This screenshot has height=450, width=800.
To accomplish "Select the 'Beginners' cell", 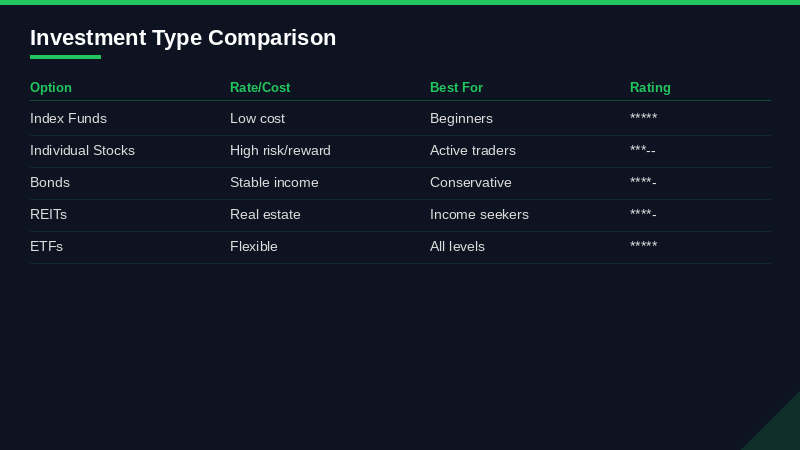I will click(461, 119).
